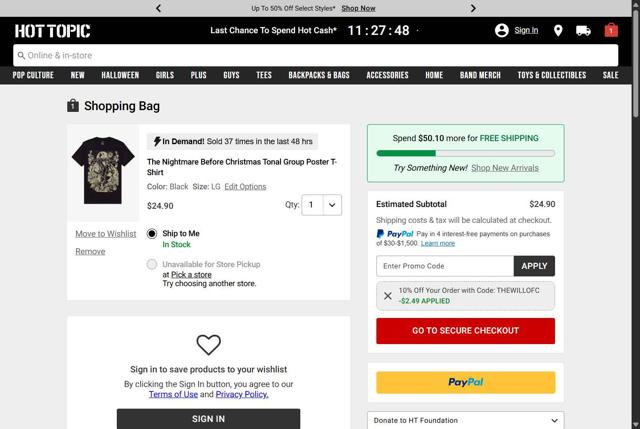Open the store locator pin icon
The width and height of the screenshot is (640, 429).
pyautogui.click(x=558, y=30)
